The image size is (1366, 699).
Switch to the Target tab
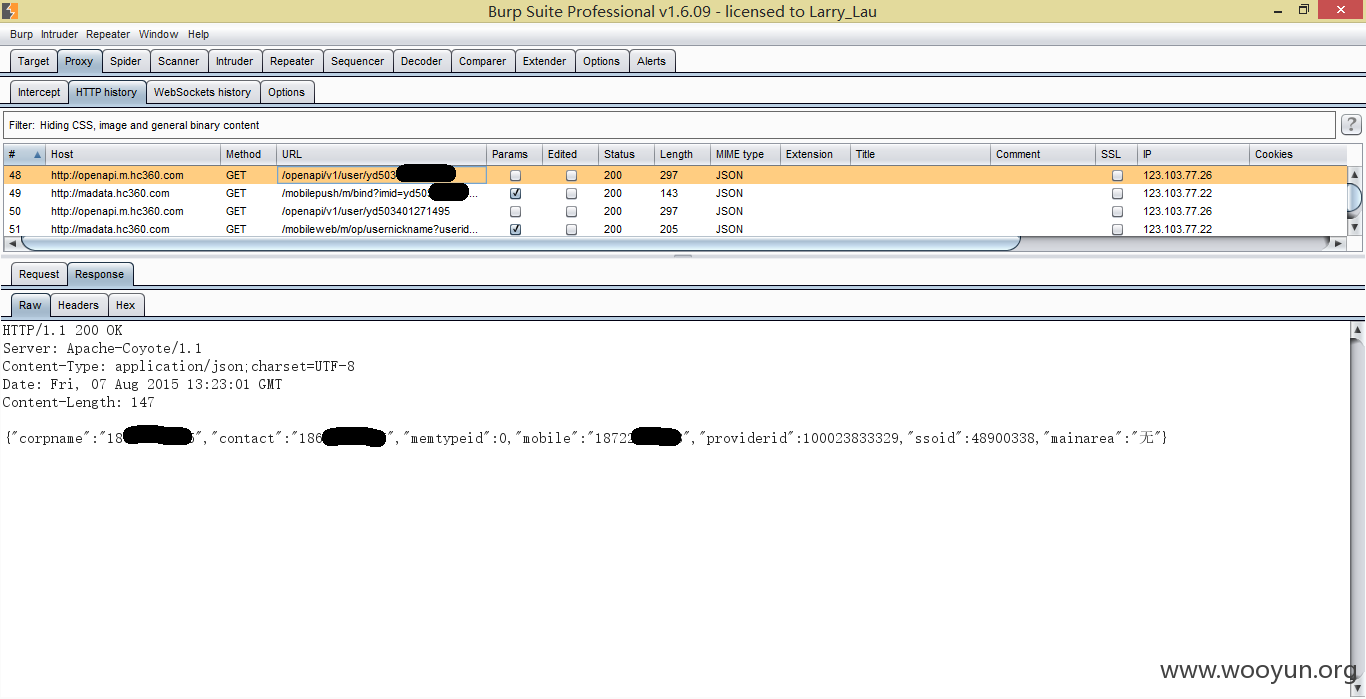tap(33, 61)
